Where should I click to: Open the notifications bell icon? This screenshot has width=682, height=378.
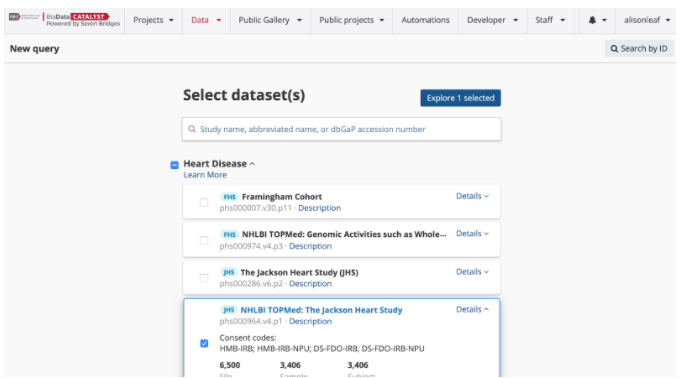pyautogui.click(x=592, y=20)
